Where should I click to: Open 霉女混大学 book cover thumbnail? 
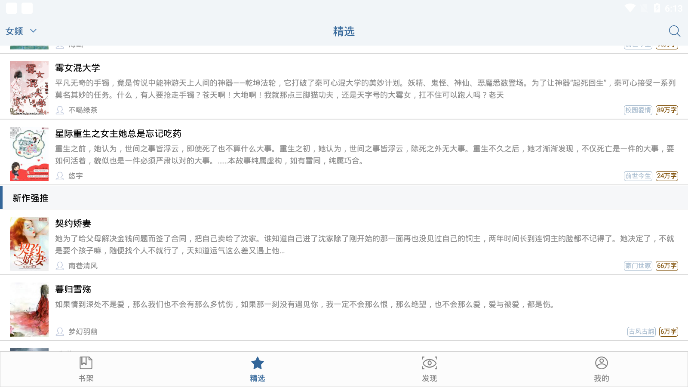29,88
